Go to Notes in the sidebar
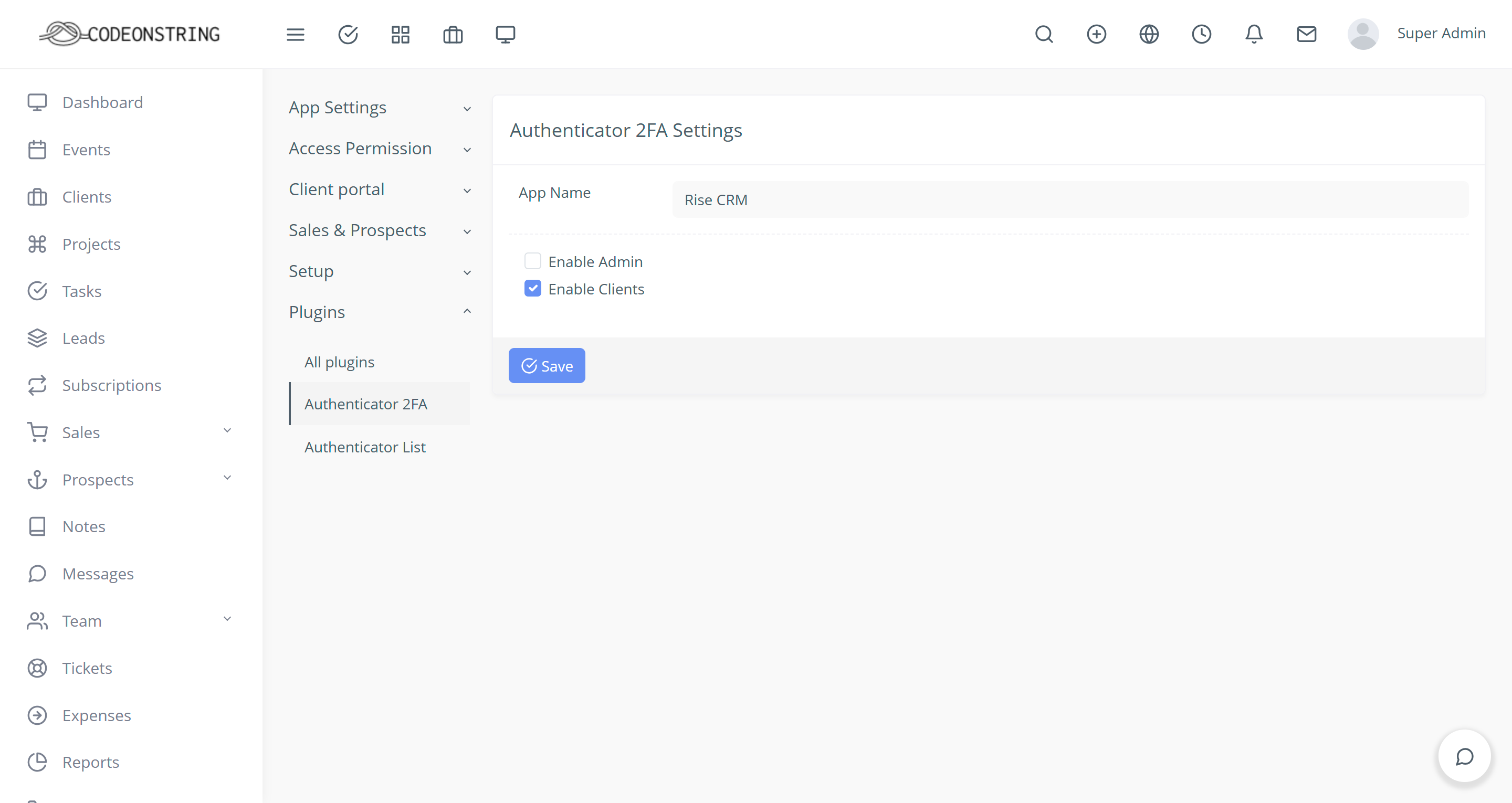Image resolution: width=1512 pixels, height=803 pixels. point(84,526)
